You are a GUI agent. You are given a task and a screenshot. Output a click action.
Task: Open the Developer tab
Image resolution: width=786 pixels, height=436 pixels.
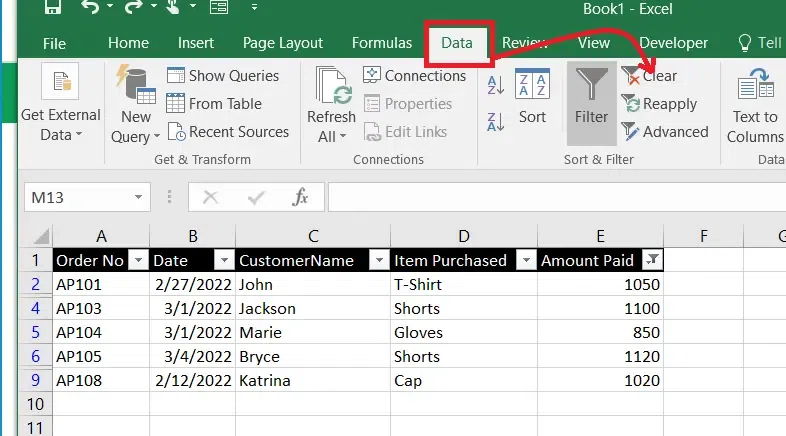point(673,43)
